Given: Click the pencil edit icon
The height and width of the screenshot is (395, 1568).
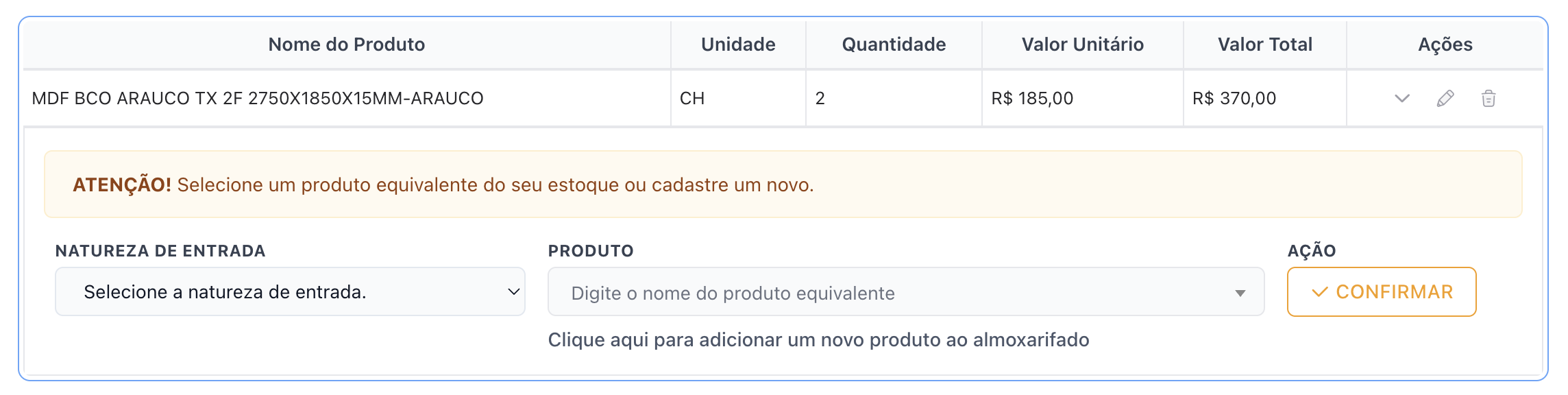Looking at the screenshot, I should 1445,99.
